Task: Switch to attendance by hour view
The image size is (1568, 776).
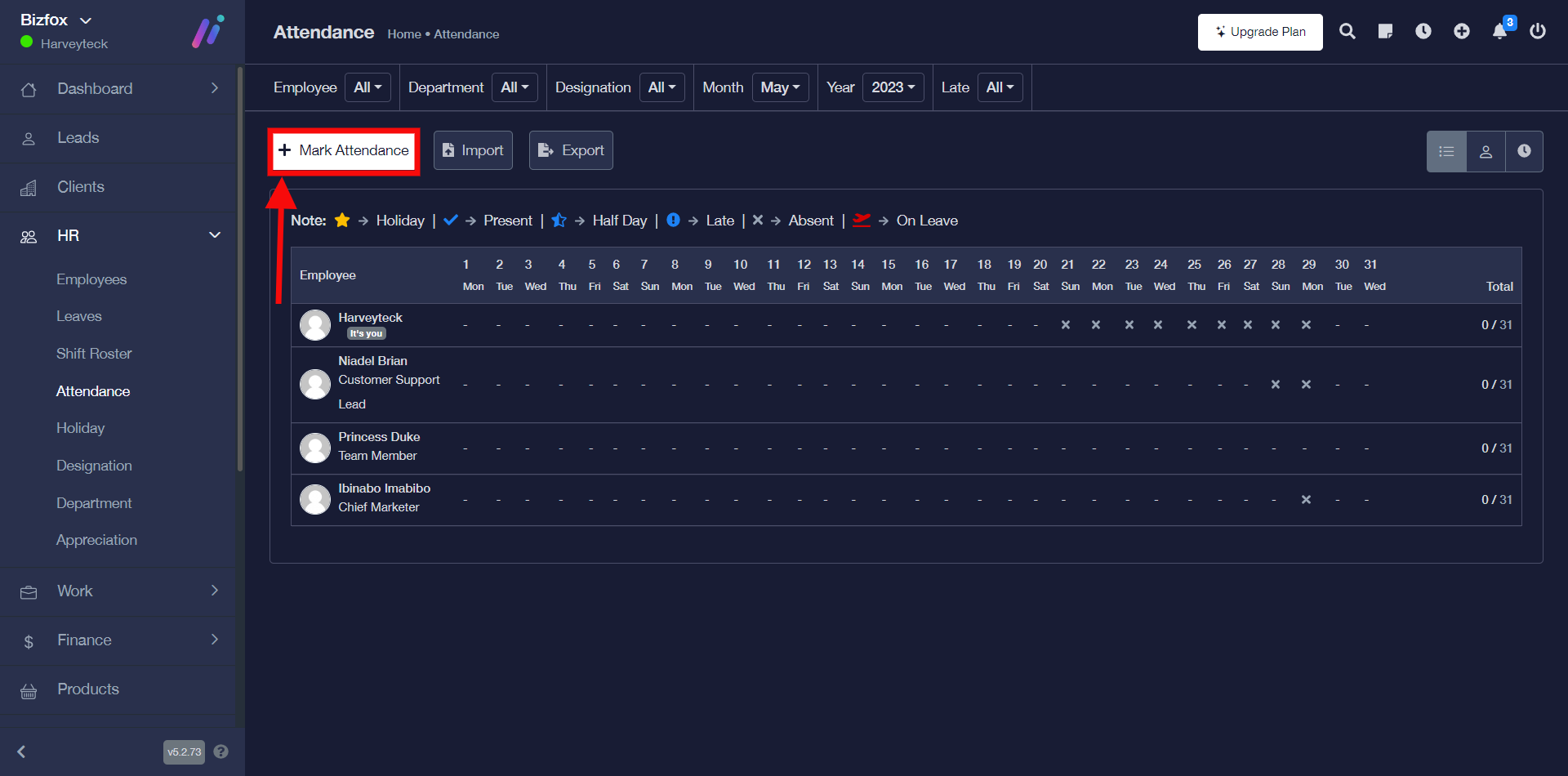Action: (x=1524, y=151)
